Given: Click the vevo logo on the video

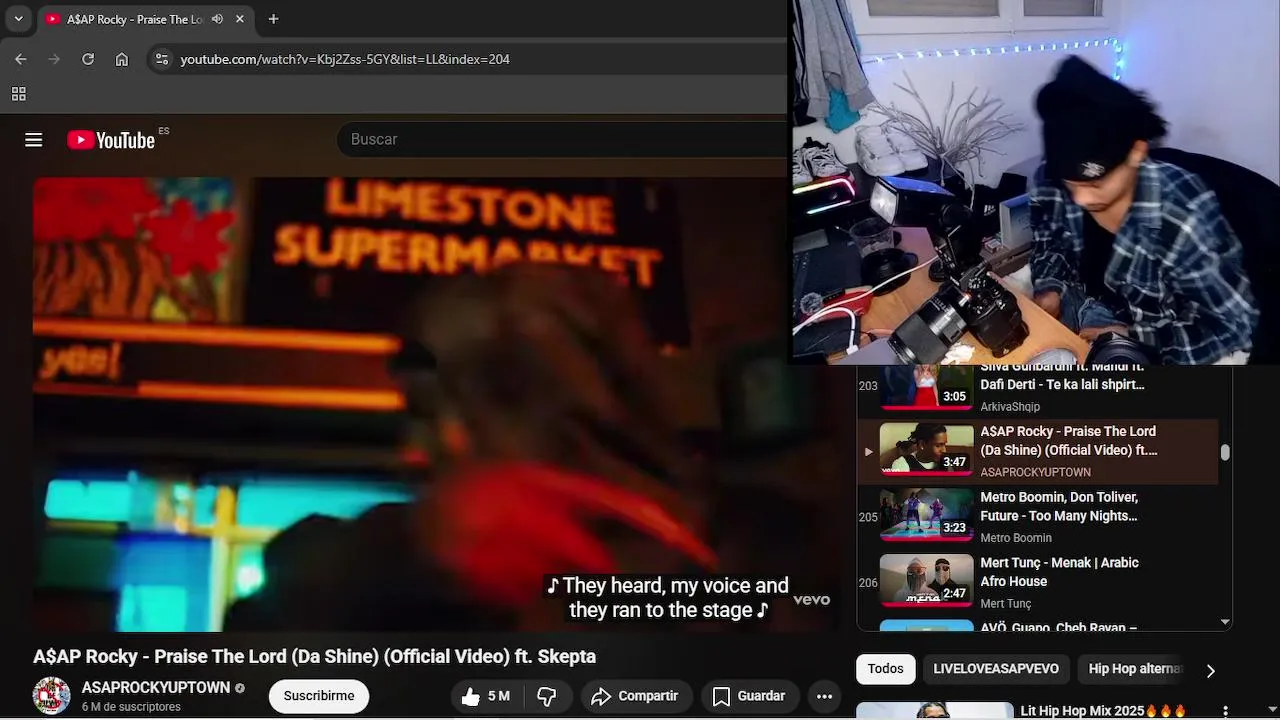Looking at the screenshot, I should [x=811, y=600].
